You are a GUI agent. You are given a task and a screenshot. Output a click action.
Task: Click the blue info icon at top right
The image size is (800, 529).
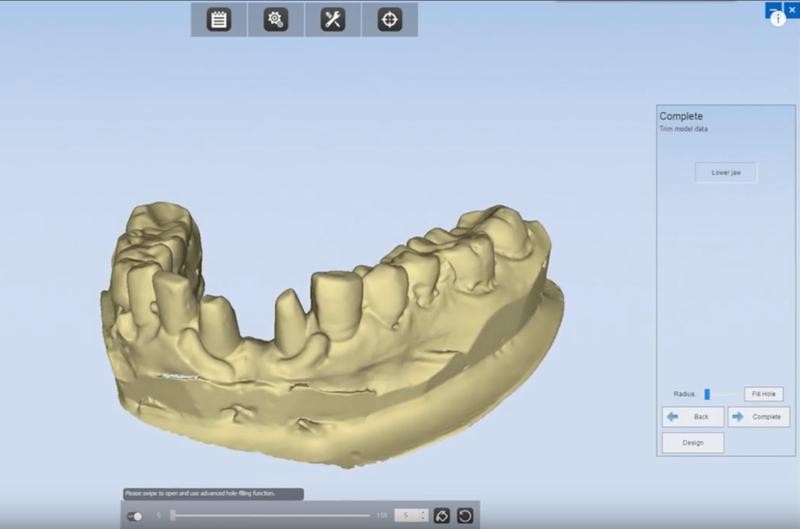pos(778,19)
